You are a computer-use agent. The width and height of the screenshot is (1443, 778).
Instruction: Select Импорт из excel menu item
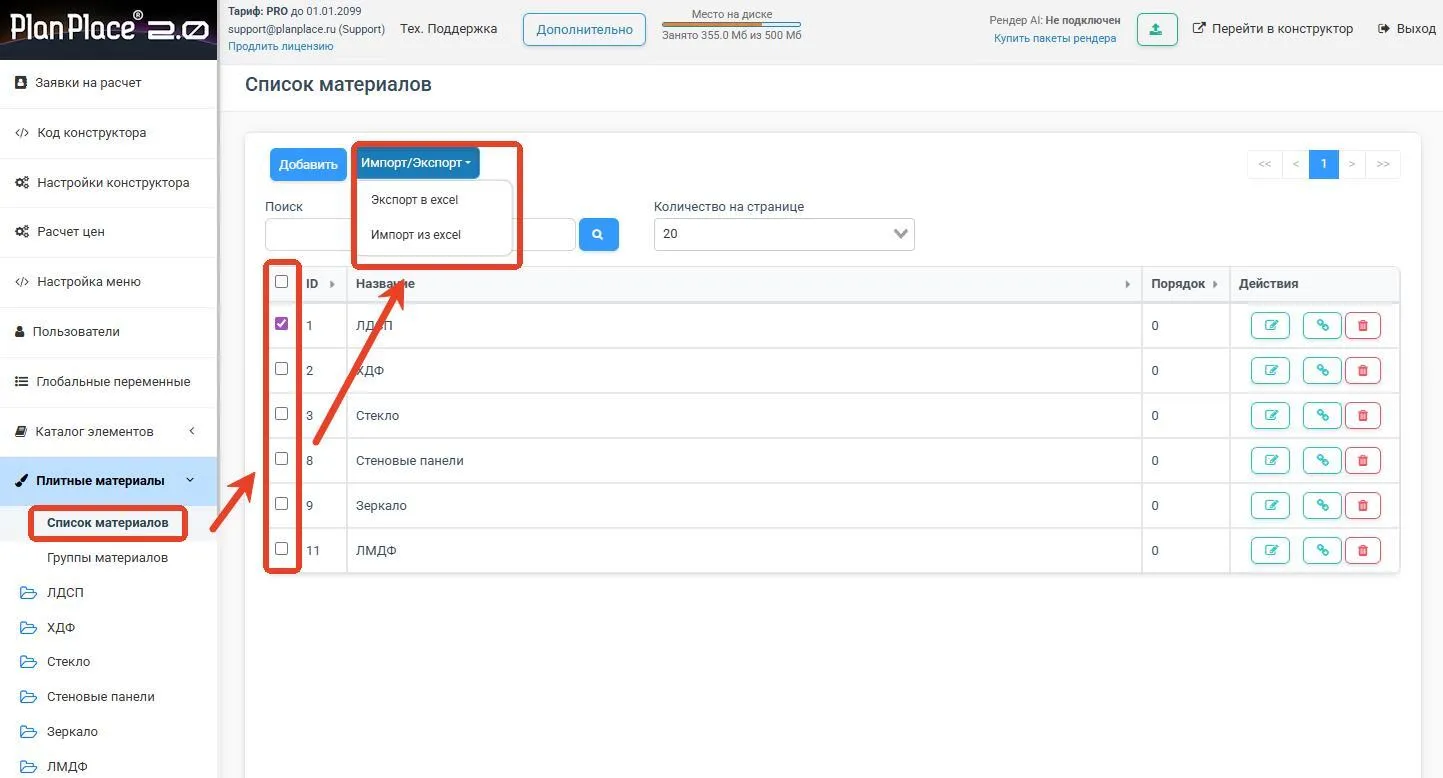coord(416,235)
